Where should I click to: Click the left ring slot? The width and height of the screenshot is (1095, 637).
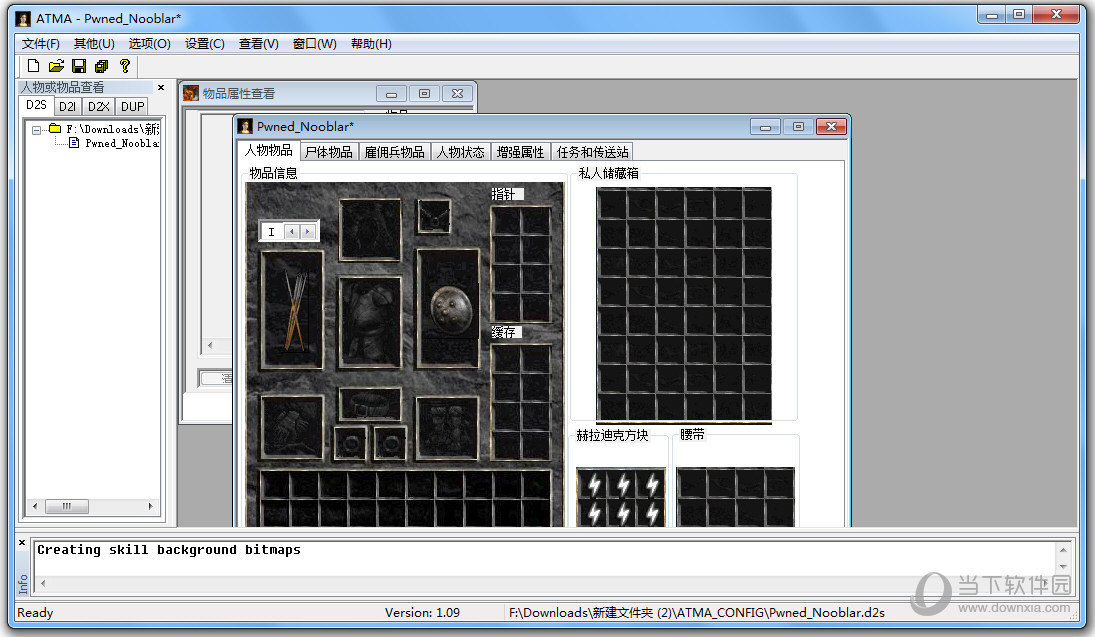[x=351, y=443]
